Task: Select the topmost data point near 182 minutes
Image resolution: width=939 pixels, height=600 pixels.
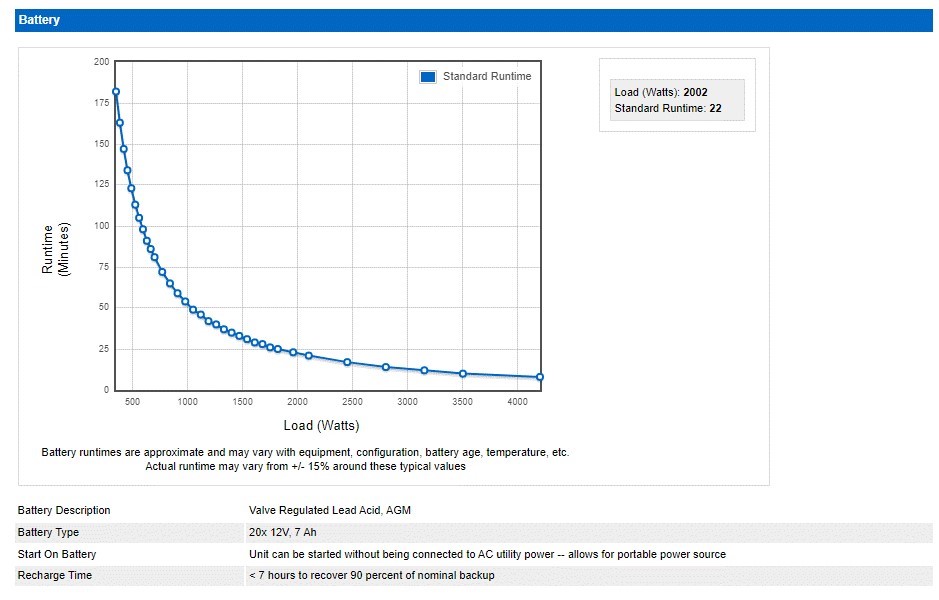Action: click(x=116, y=92)
